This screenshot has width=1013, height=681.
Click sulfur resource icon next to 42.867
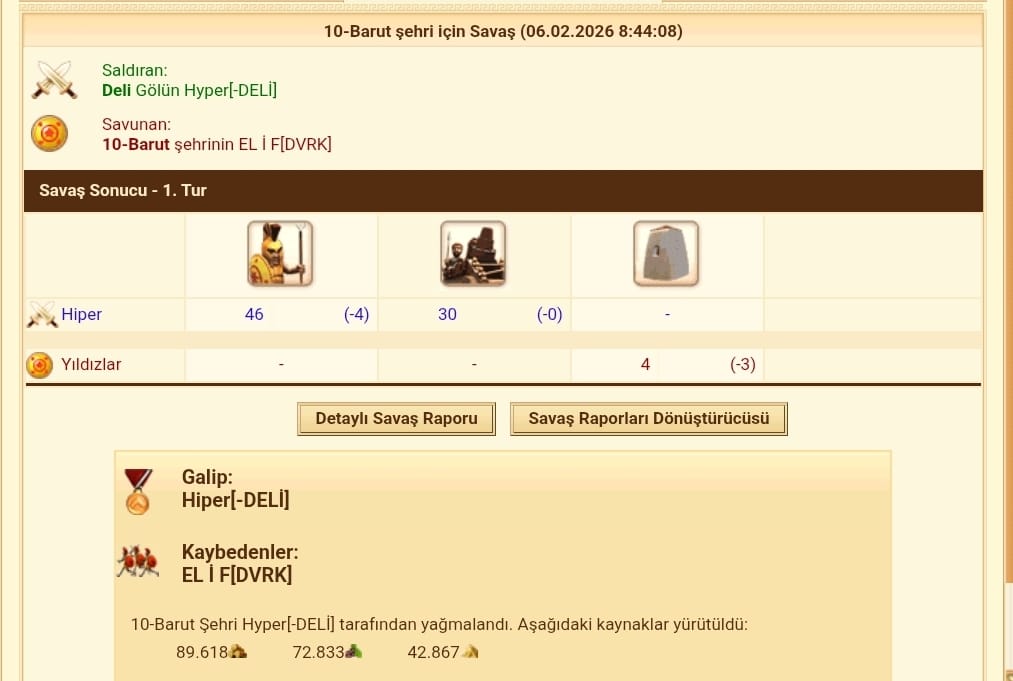coord(470,651)
